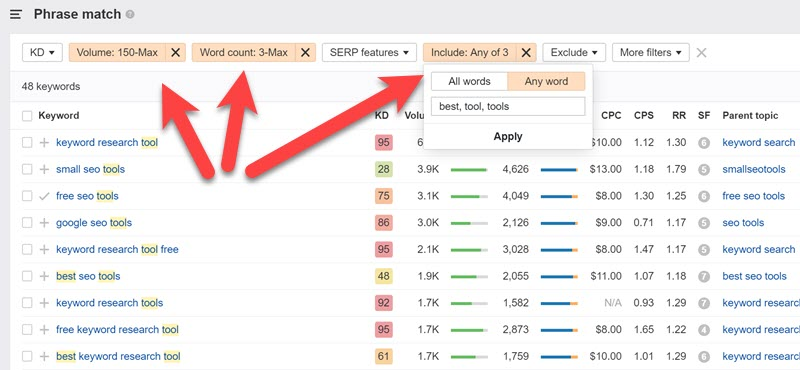
Task: Open the More filters dropdown
Action: 651,53
